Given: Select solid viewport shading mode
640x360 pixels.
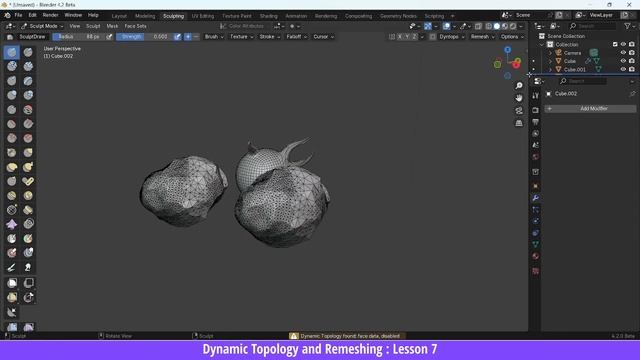Looking at the screenshot, I should 497,26.
